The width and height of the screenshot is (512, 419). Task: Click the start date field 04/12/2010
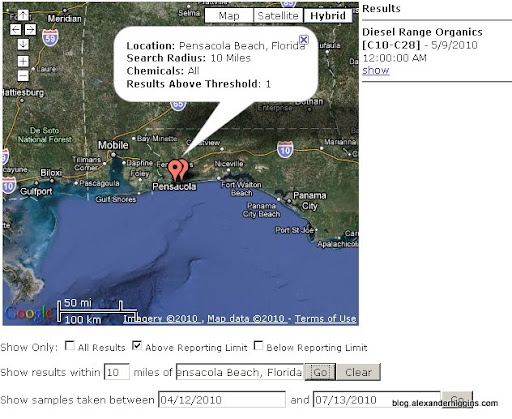click(x=222, y=399)
